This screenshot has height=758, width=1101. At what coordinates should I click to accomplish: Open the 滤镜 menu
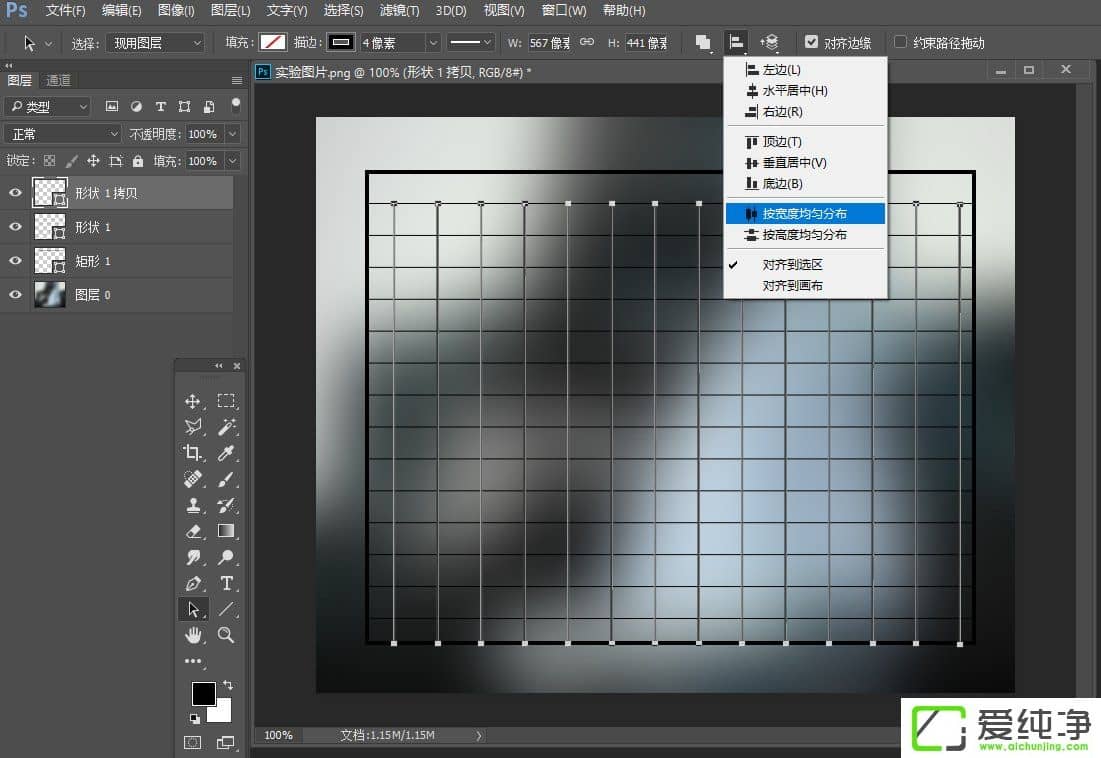(x=398, y=11)
